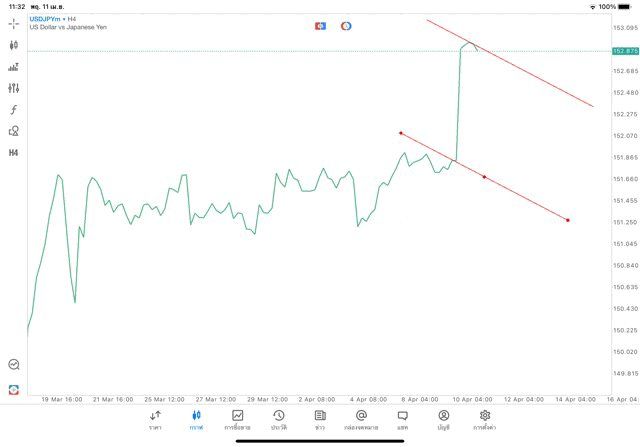The image size is (640, 447).
Task: Click the red-blue logo icon in sidebar corner
Action: pos(14,390)
